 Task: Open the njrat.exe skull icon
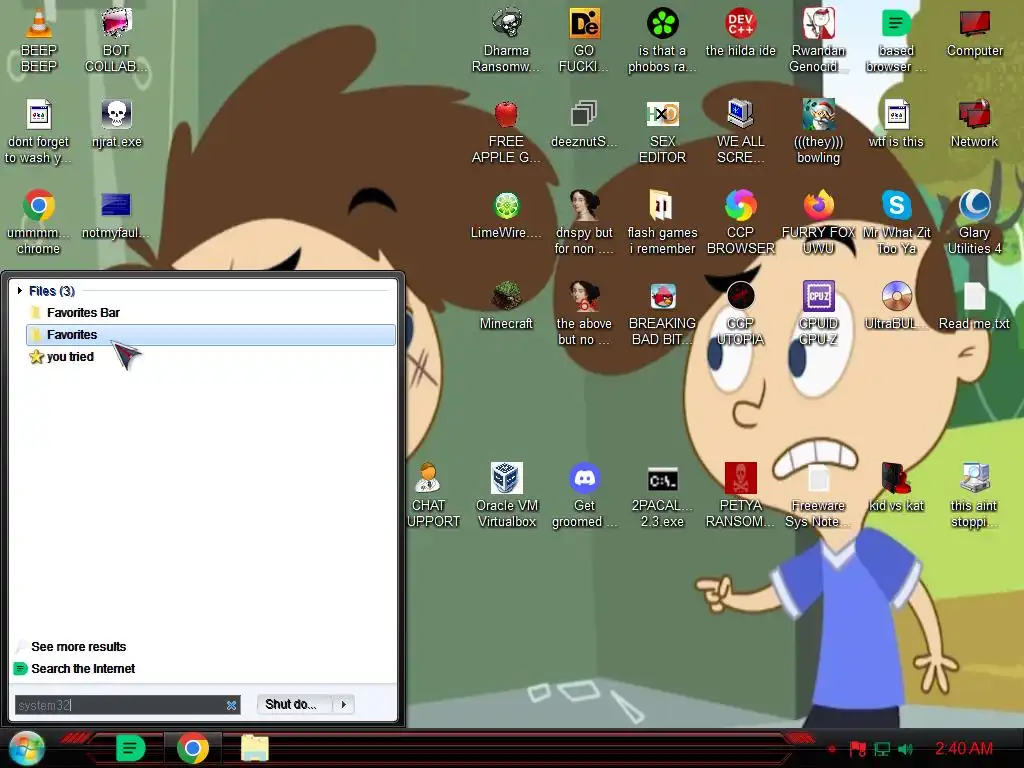(117, 115)
